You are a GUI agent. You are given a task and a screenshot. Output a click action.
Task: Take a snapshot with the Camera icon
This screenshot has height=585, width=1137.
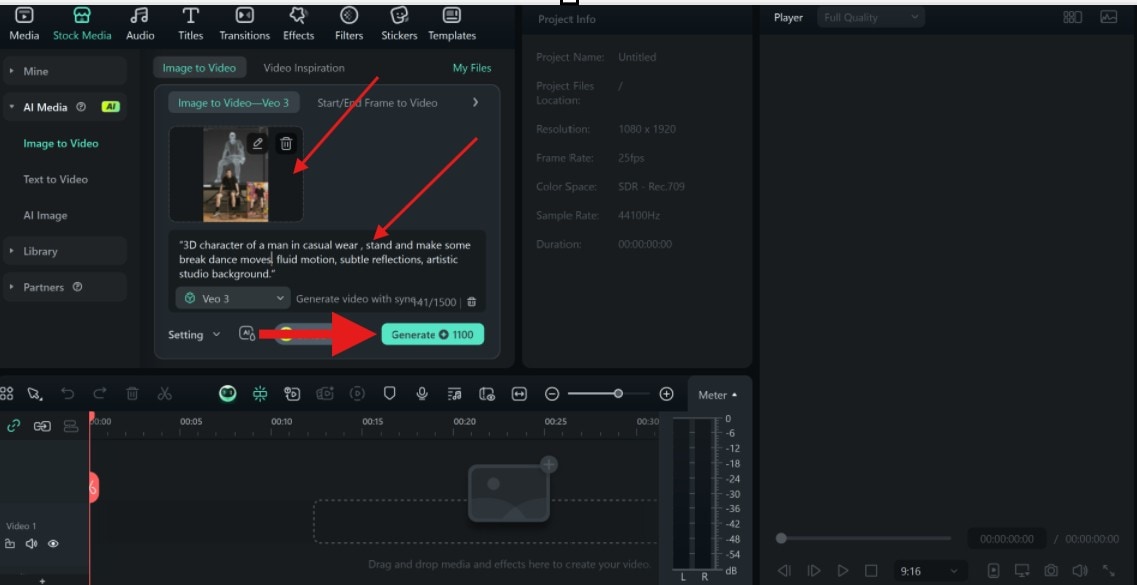[1049, 569]
